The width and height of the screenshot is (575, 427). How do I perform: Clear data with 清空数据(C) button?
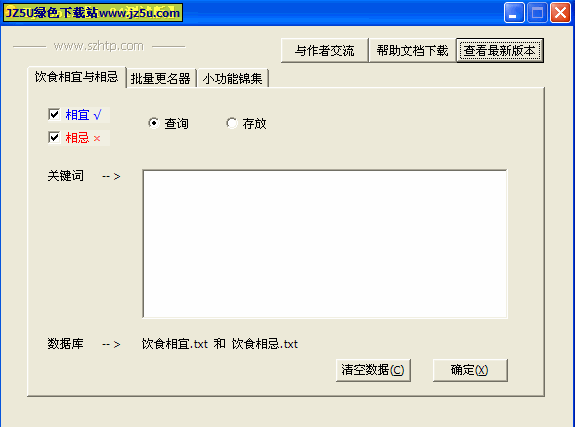click(373, 370)
